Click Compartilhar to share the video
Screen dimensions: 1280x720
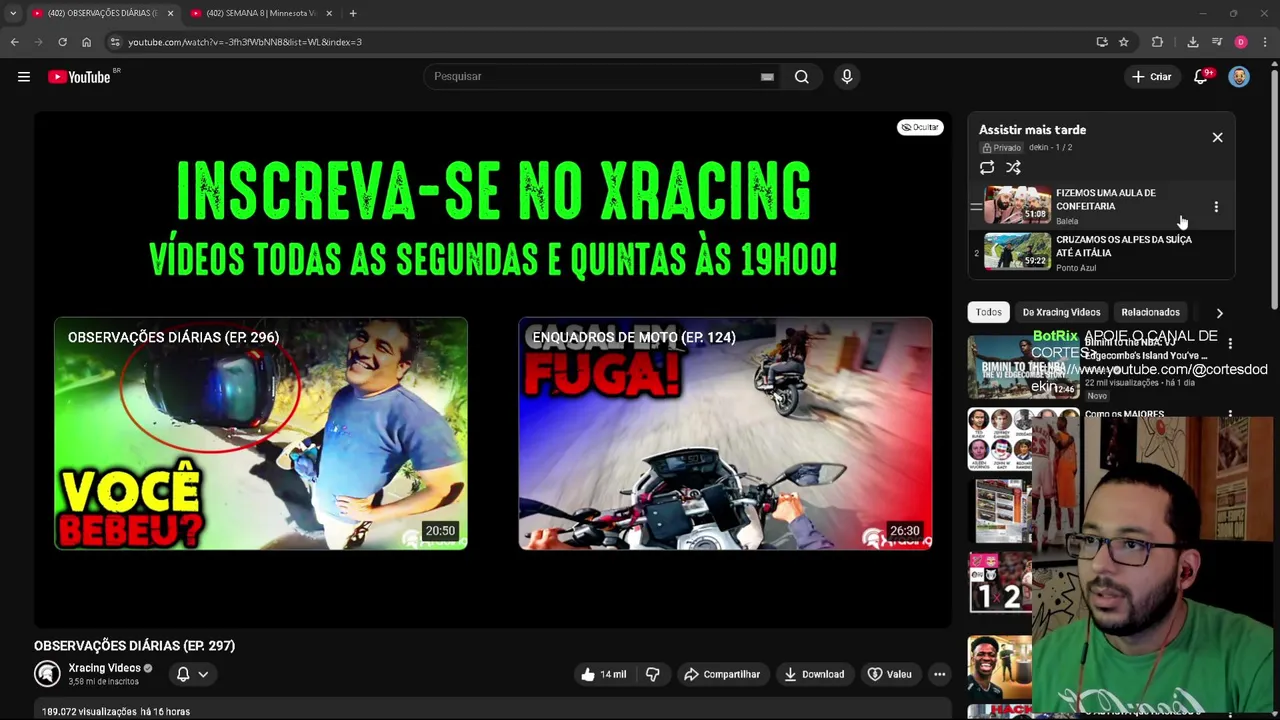(722, 674)
